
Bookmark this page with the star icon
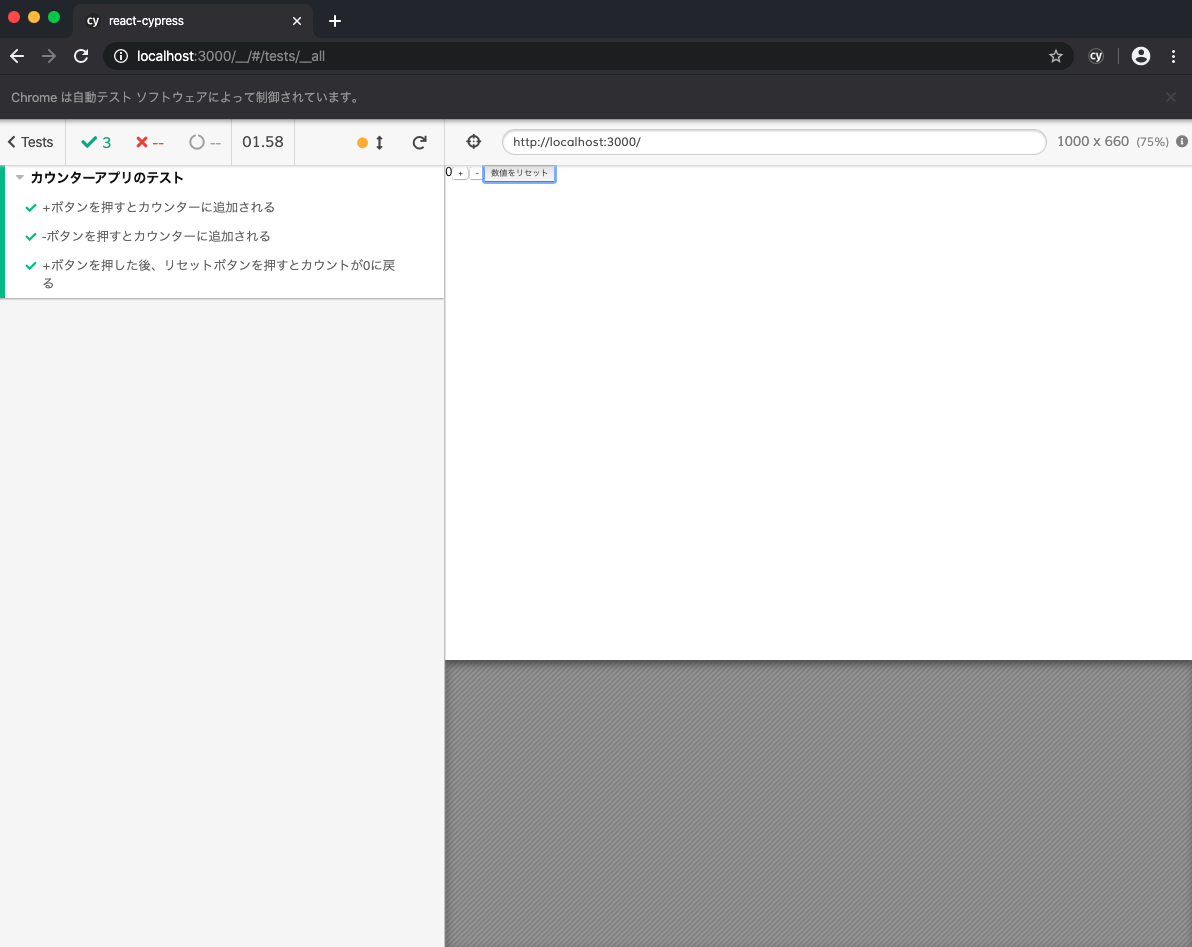pos(1055,57)
